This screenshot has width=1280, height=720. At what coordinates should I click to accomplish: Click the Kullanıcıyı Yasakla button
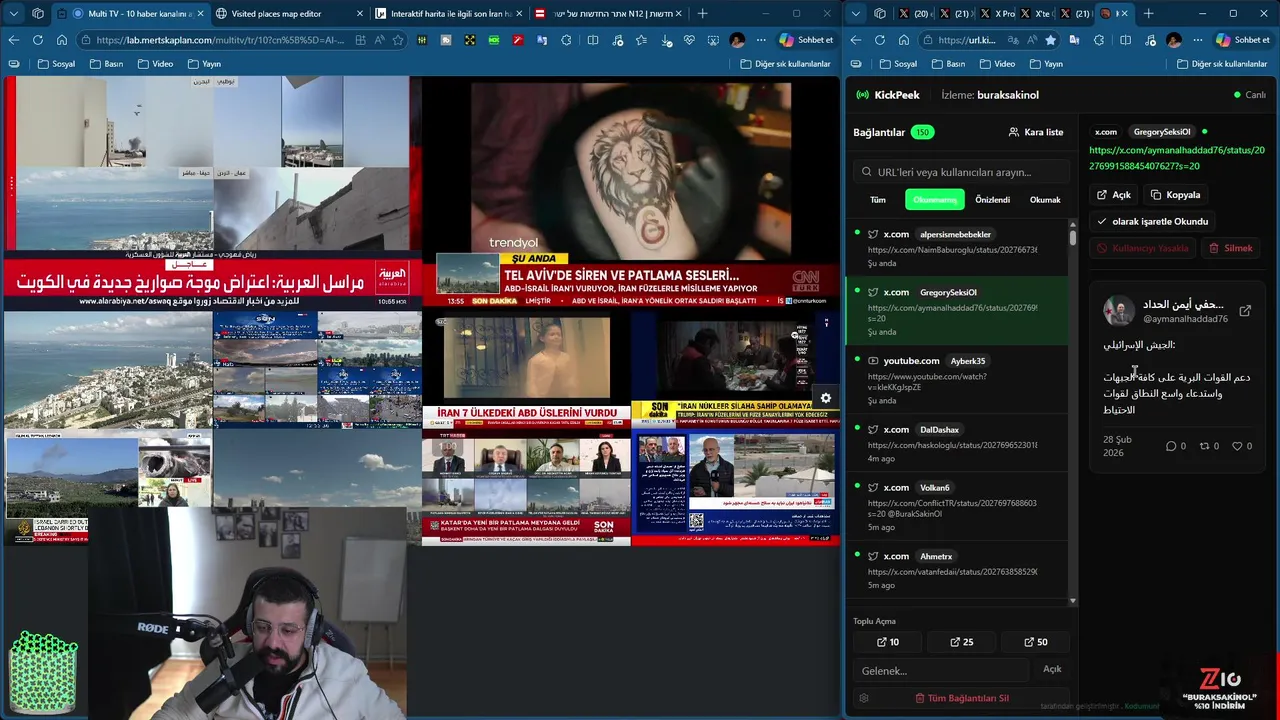pos(1142,248)
